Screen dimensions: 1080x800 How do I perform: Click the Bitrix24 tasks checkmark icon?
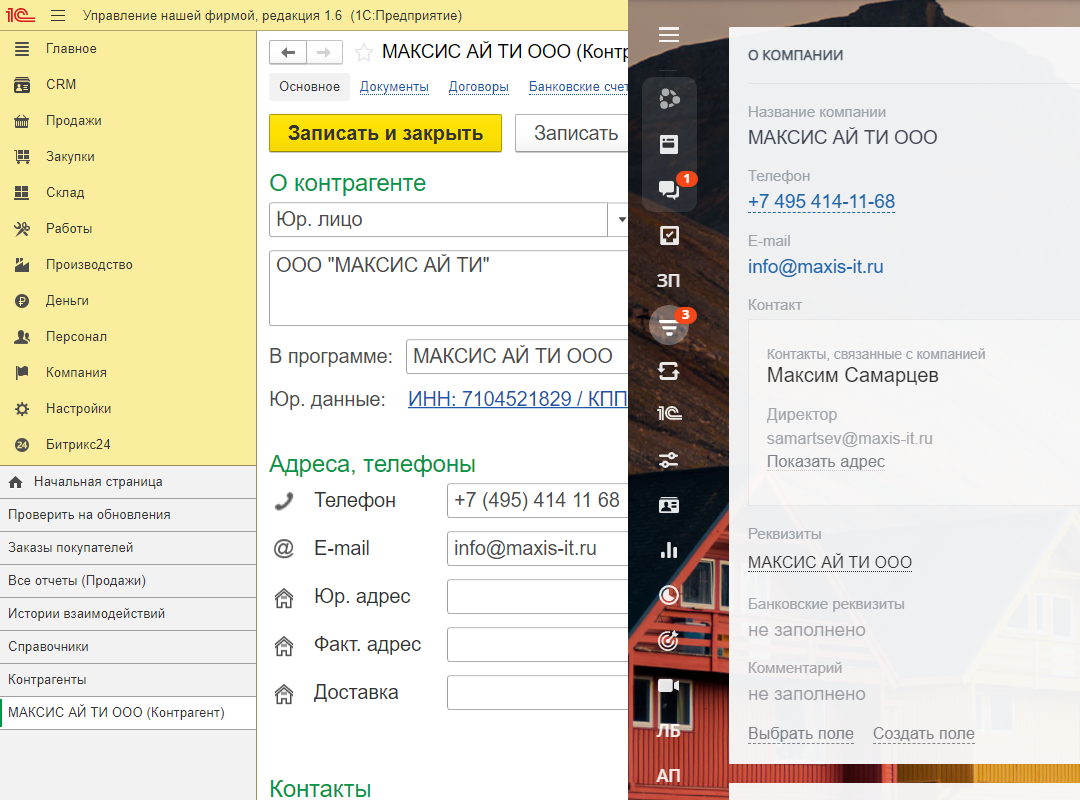point(669,236)
